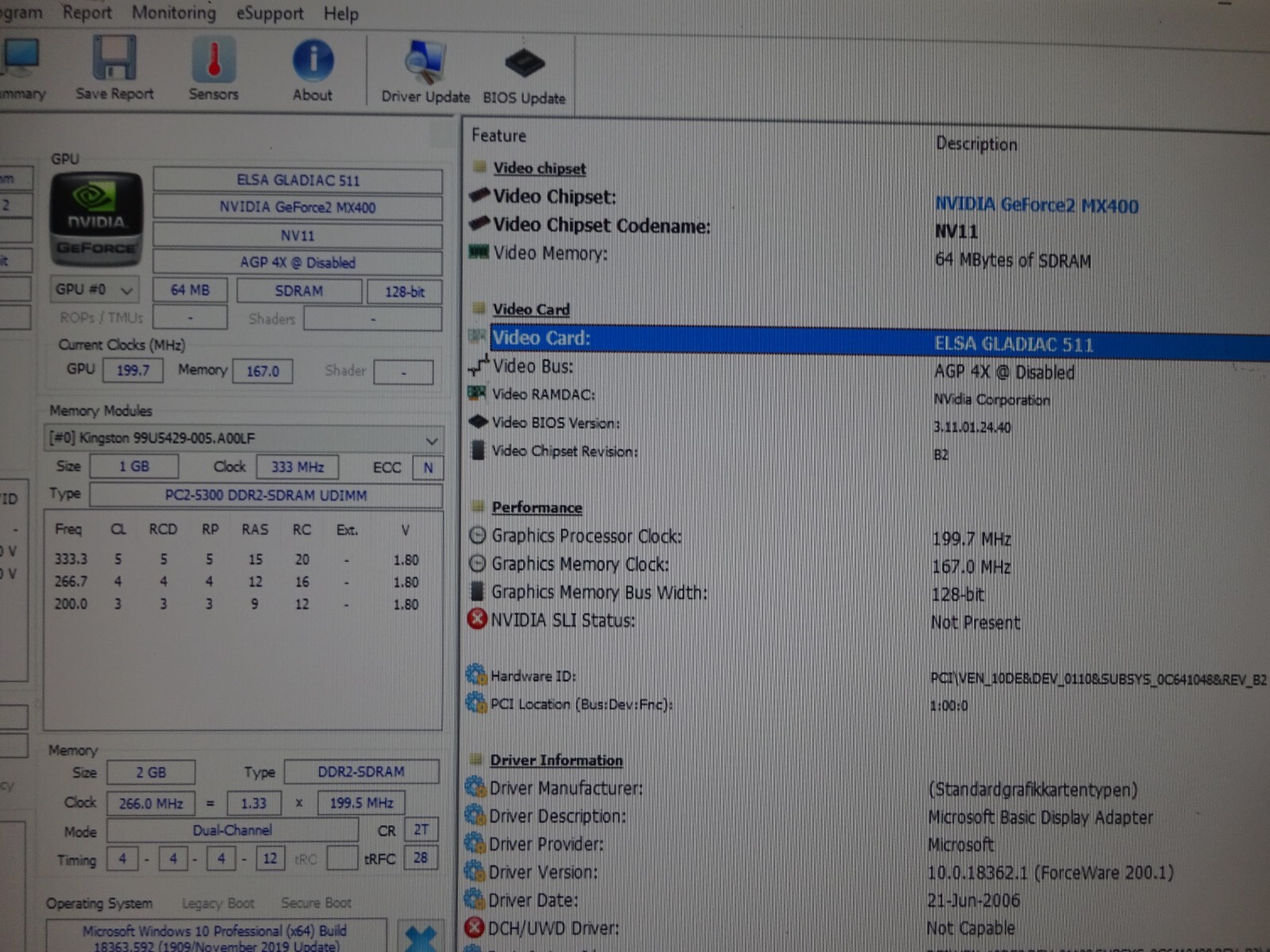Click the Video Memory chip icon
The image size is (1270, 952).
(479, 252)
